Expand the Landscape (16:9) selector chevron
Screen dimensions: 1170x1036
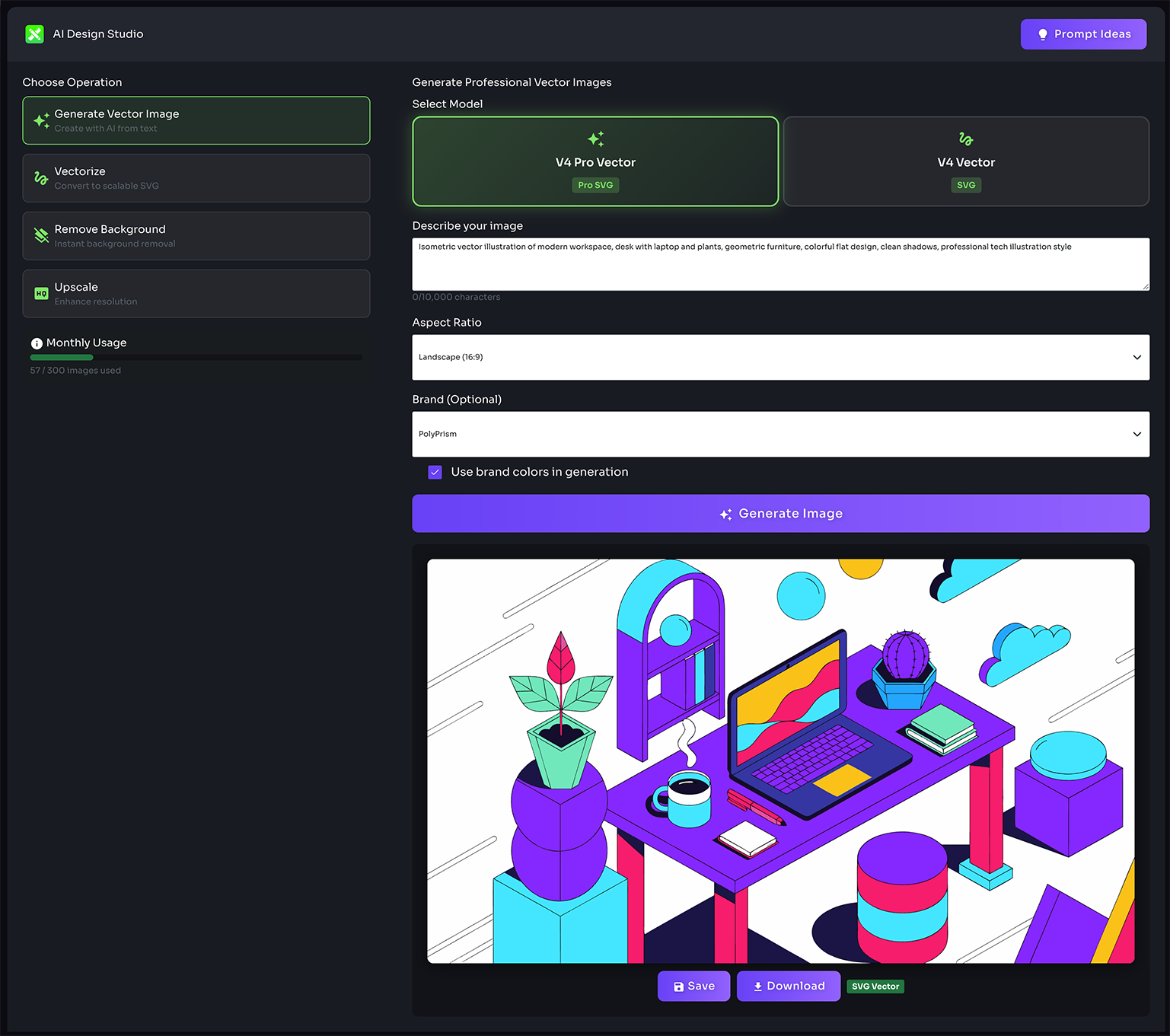[x=1137, y=357]
